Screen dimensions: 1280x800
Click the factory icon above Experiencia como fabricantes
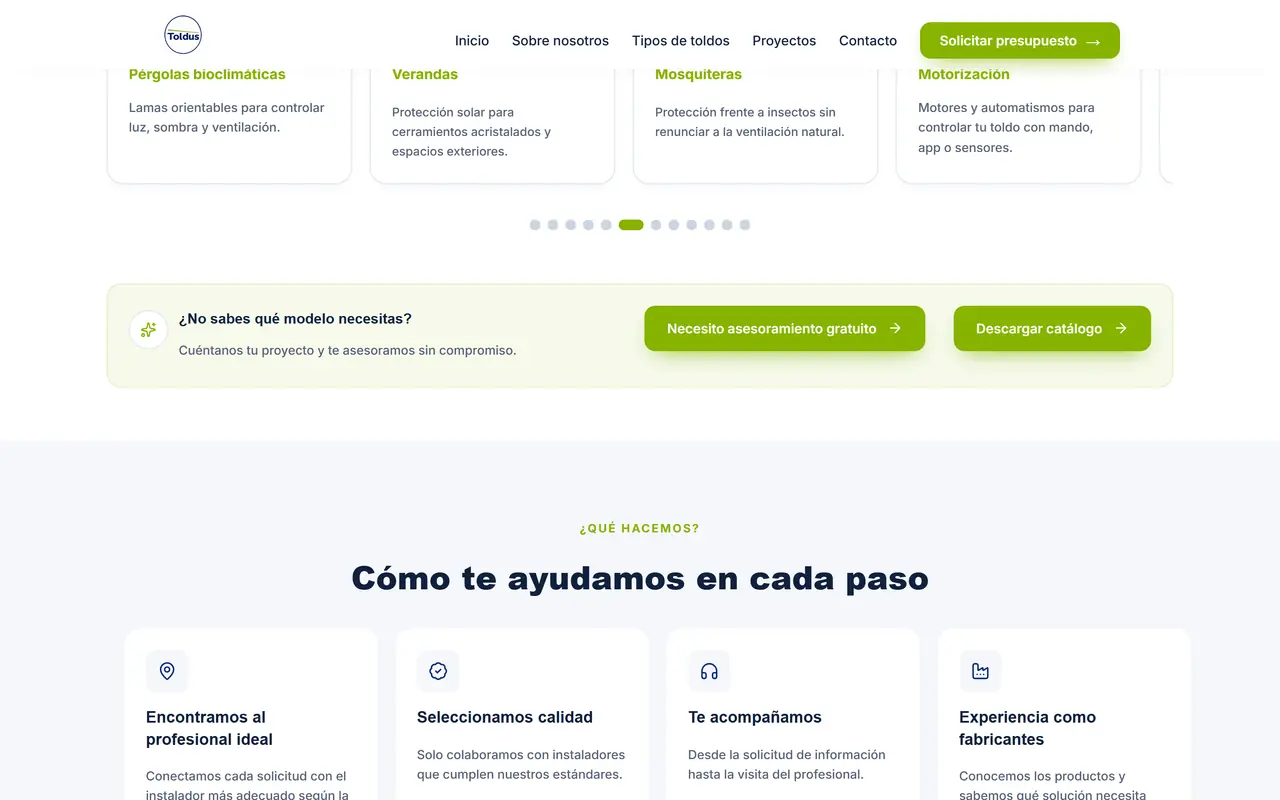click(x=980, y=671)
